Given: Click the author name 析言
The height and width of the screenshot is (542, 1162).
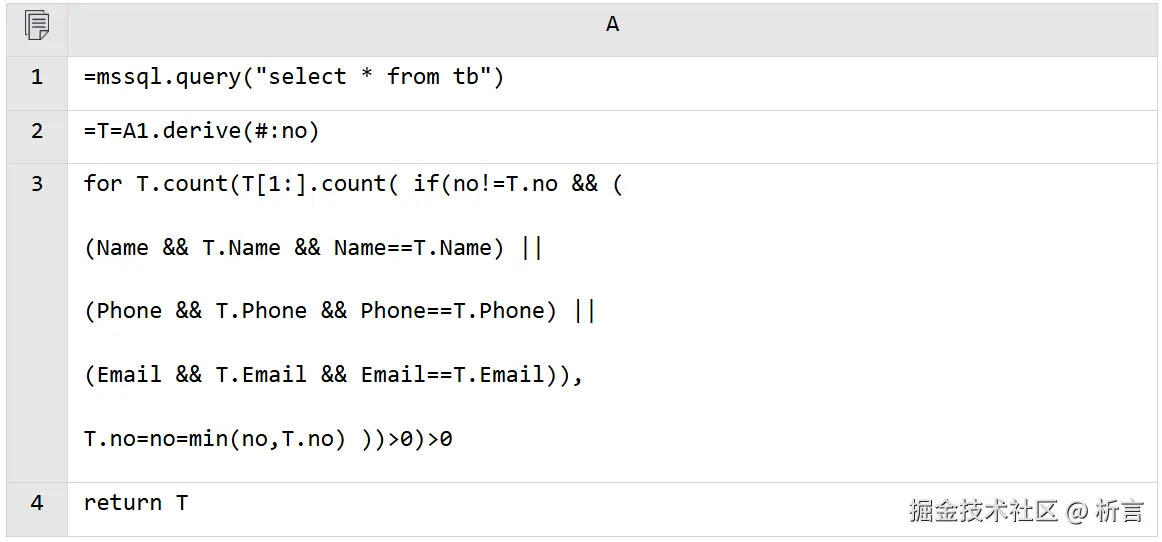Looking at the screenshot, I should (x=1120, y=511).
